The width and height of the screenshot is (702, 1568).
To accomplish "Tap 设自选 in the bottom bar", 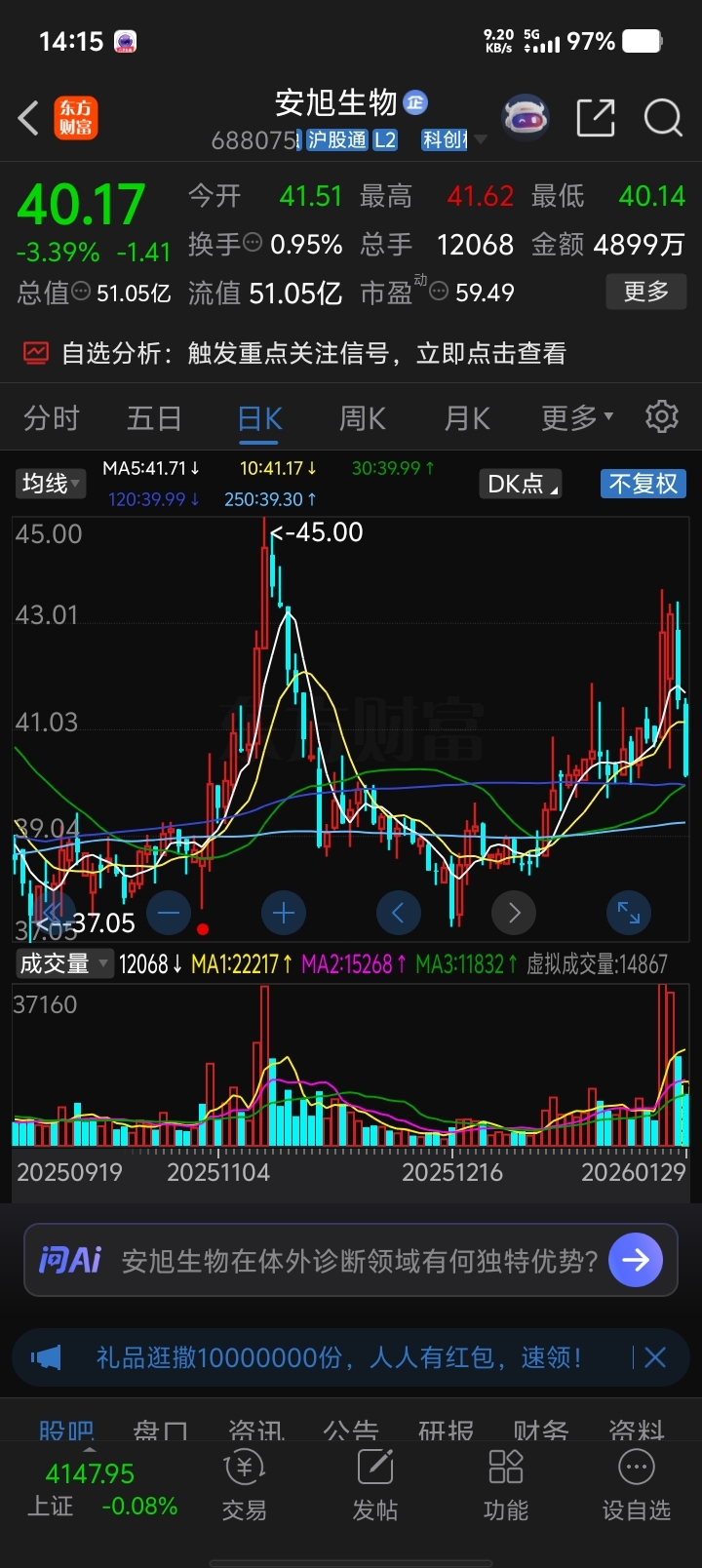I will 637,1486.
